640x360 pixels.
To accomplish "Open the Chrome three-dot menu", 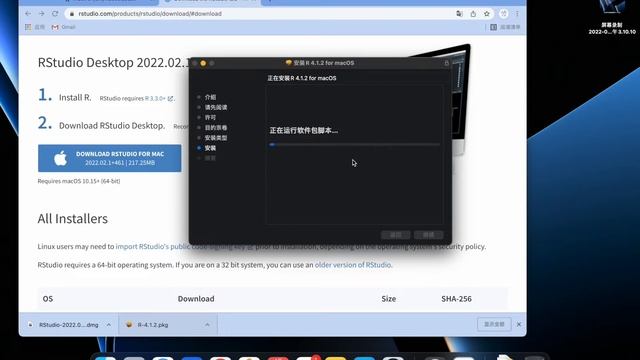I will [x=517, y=13].
